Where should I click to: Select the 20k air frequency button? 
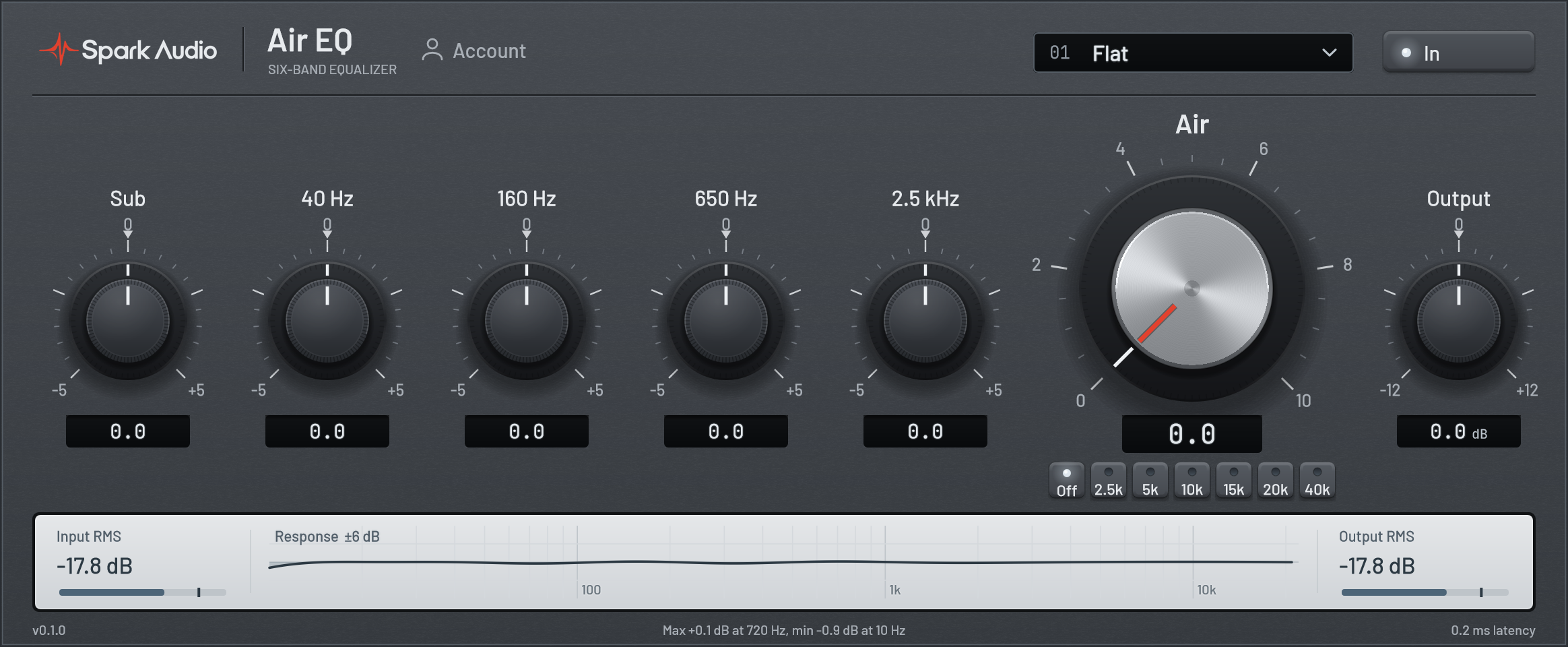[x=1276, y=481]
